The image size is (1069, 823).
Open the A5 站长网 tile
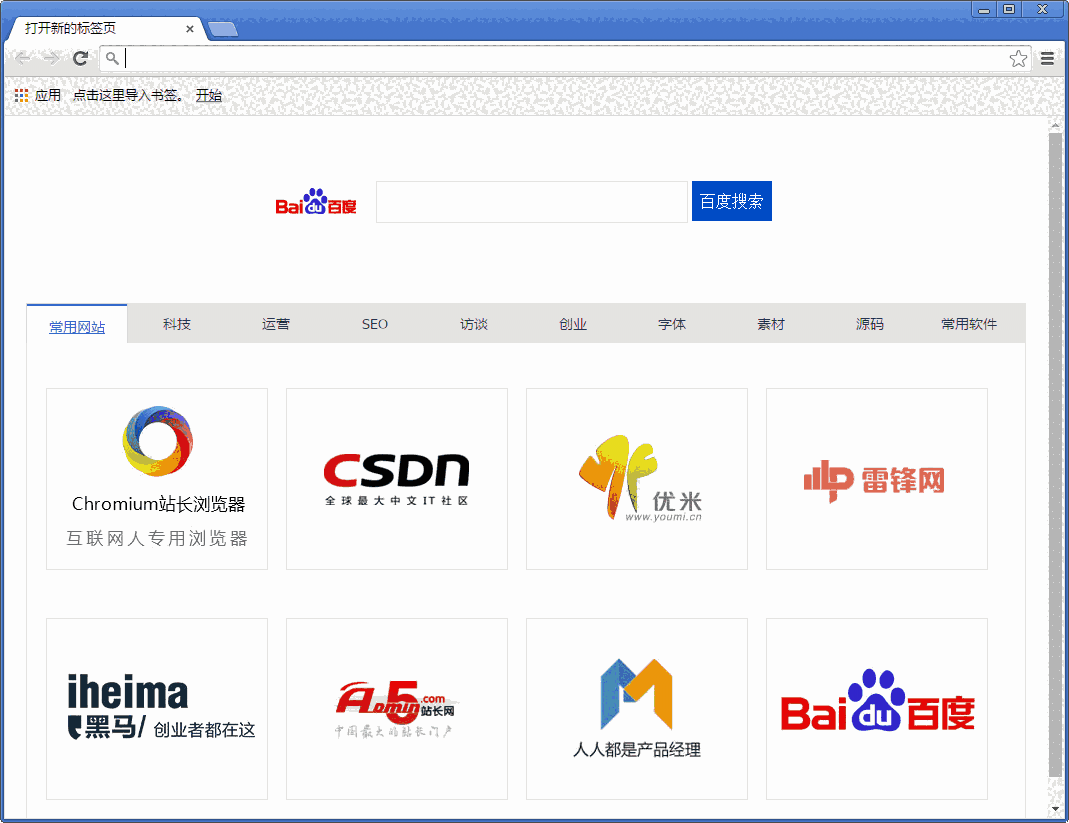[397, 708]
